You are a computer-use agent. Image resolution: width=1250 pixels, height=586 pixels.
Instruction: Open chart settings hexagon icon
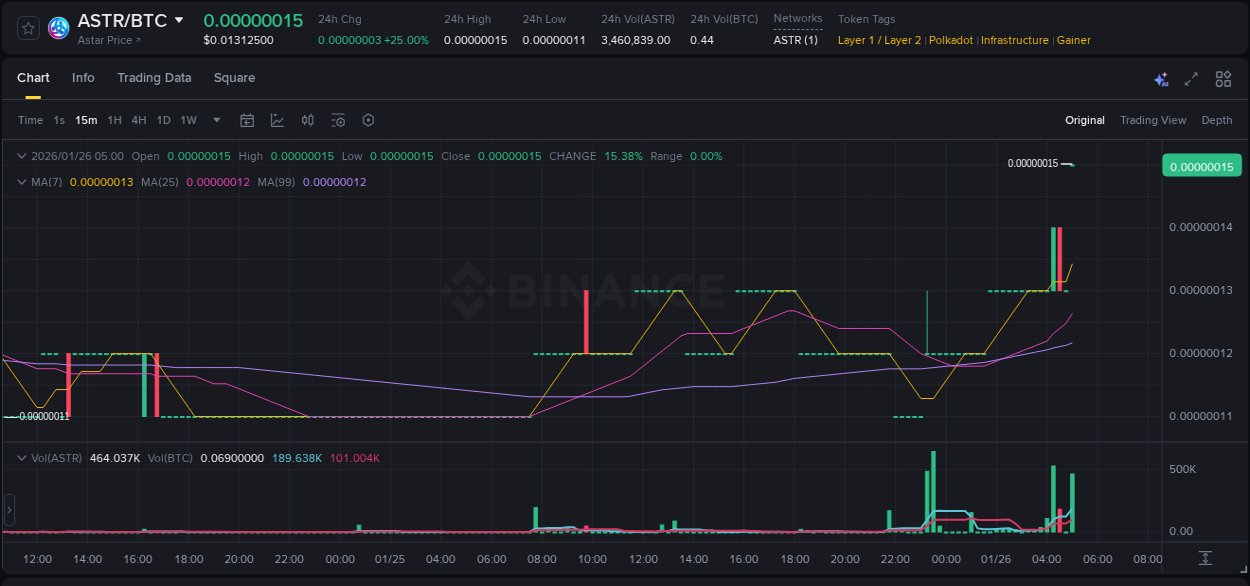(x=368, y=120)
